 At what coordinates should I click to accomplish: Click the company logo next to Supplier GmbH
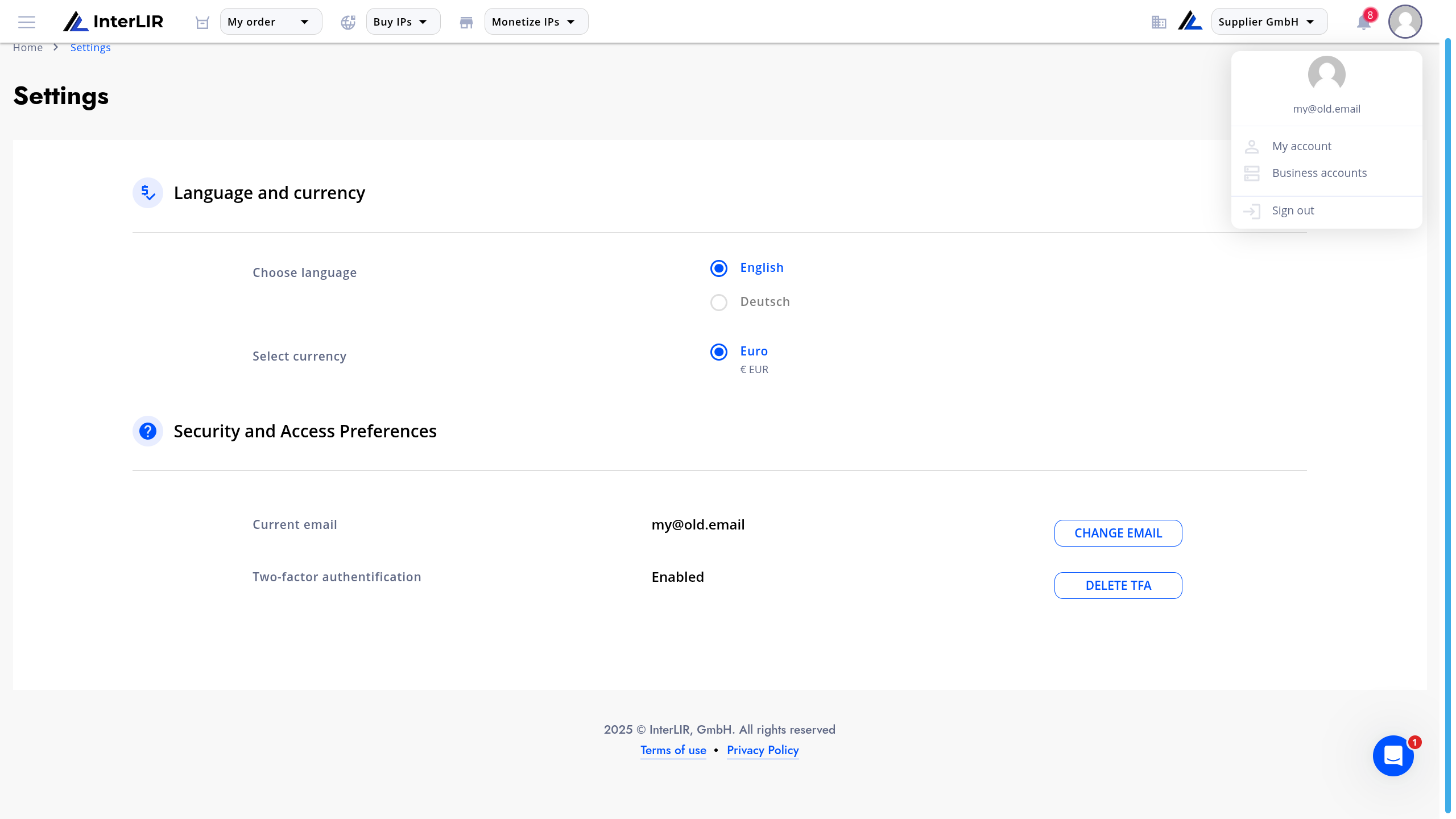click(x=1190, y=21)
